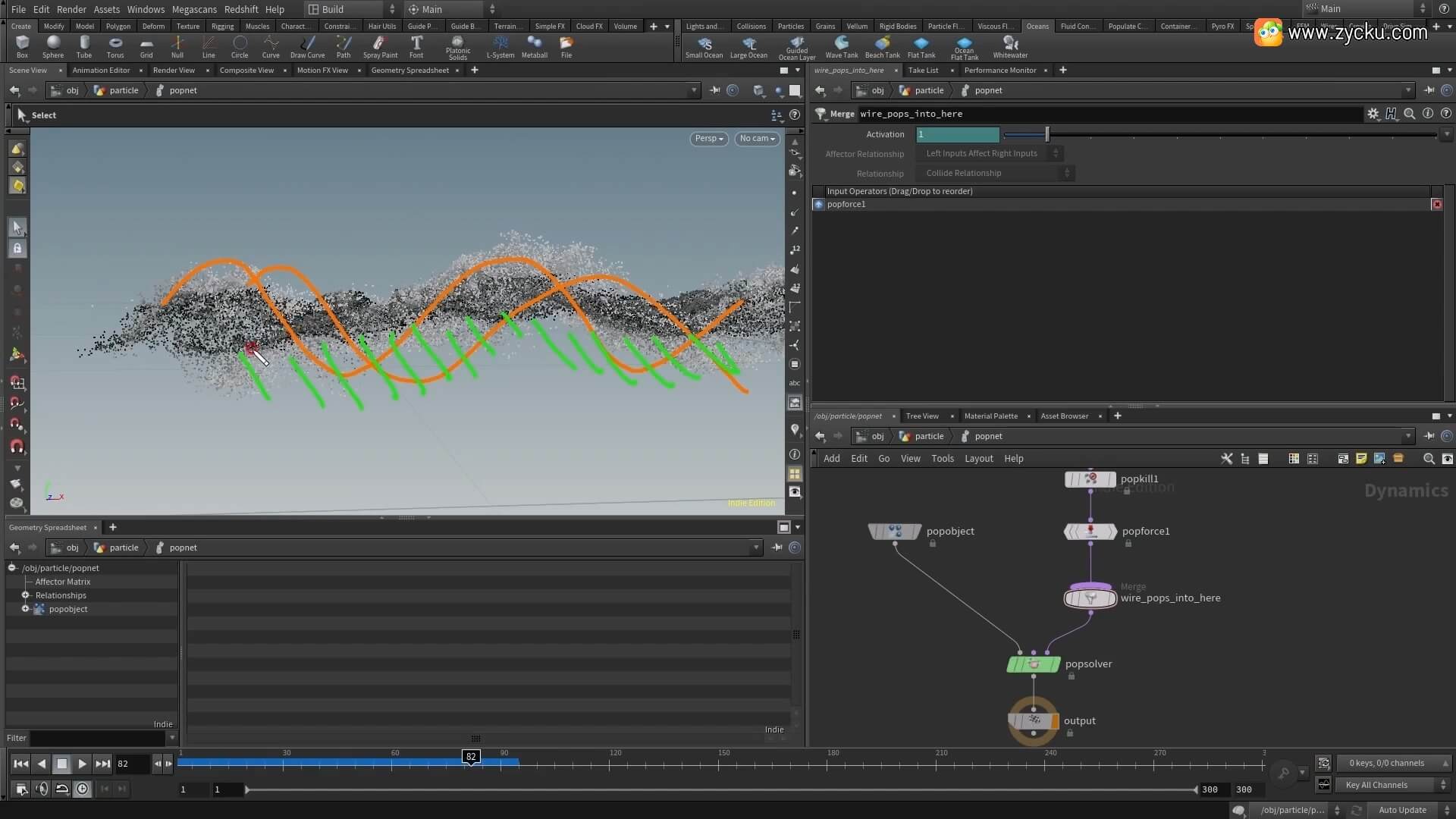Switch to the Tree View tab
Viewport: 1456px width, 819px height.
click(921, 416)
